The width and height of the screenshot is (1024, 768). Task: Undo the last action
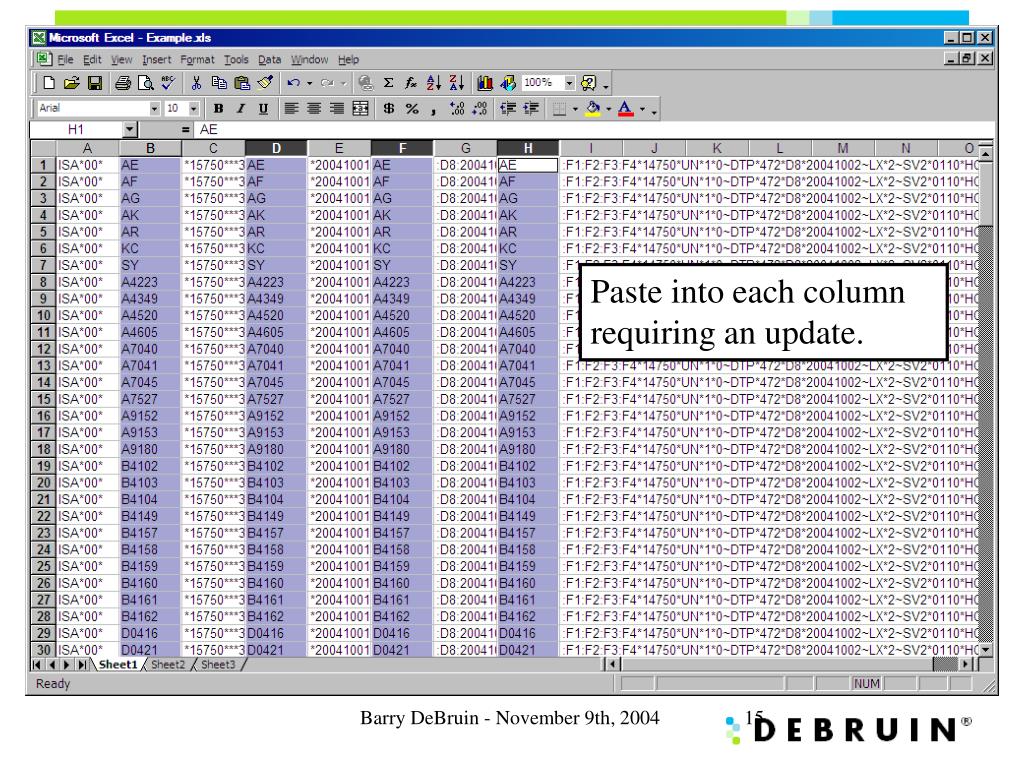click(293, 83)
